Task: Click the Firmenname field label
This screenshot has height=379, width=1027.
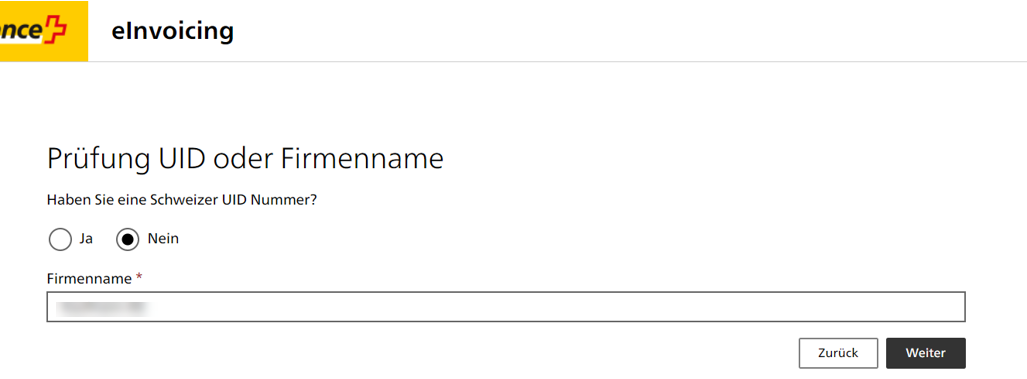Action: point(89,279)
